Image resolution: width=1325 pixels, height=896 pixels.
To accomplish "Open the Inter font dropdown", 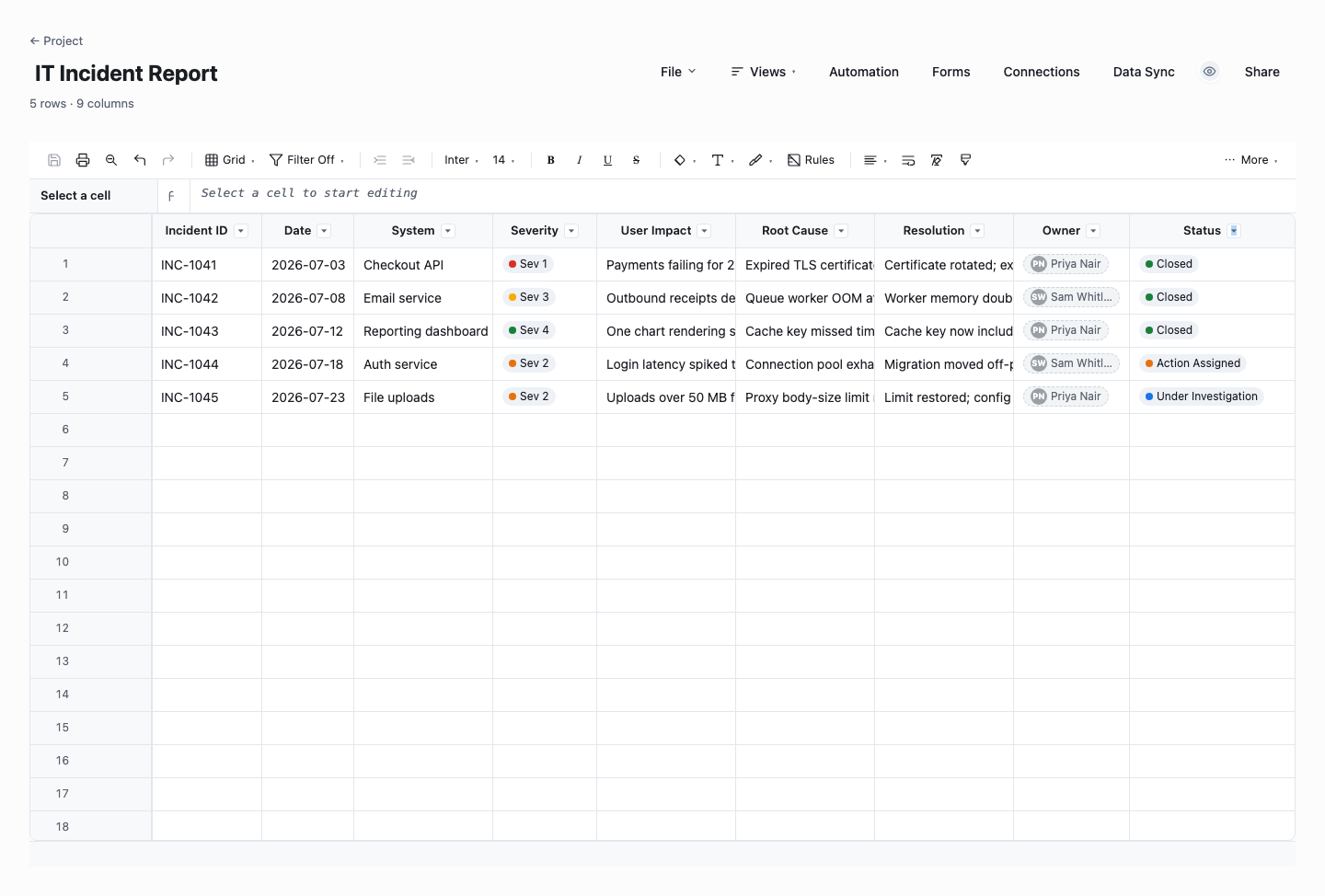I will click(x=461, y=160).
